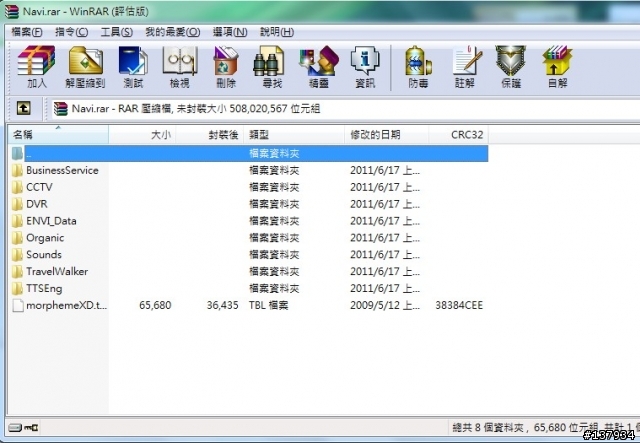Viewport: 640px width, 443px height.
Task: Select the Sounds folder row
Action: click(248, 254)
